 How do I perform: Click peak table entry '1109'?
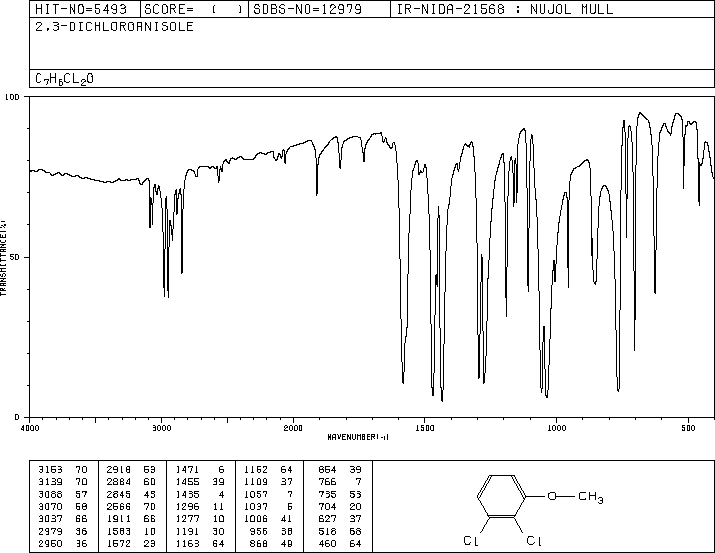click(256, 482)
